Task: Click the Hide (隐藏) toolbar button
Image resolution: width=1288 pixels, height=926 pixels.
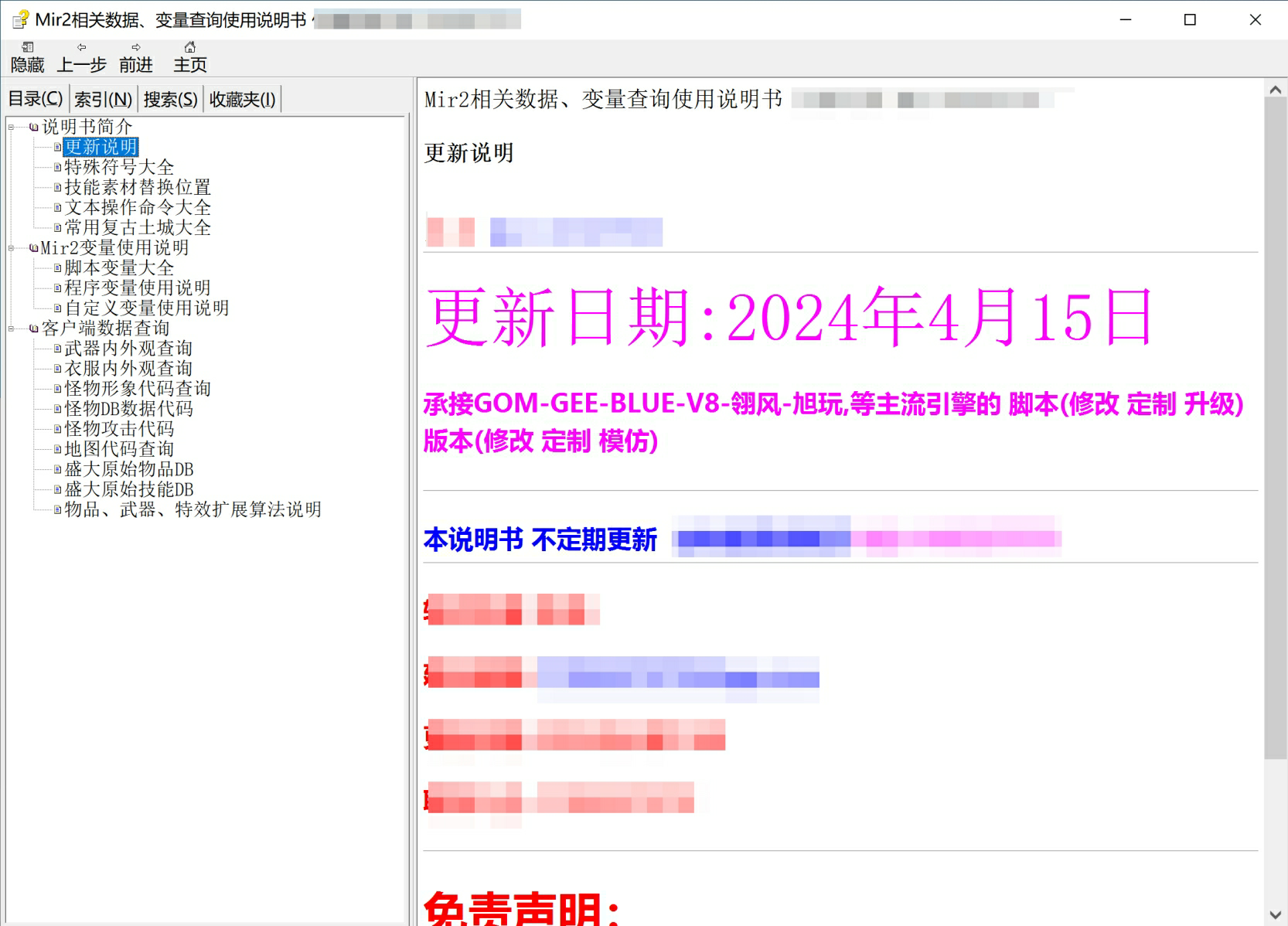Action: (x=27, y=58)
